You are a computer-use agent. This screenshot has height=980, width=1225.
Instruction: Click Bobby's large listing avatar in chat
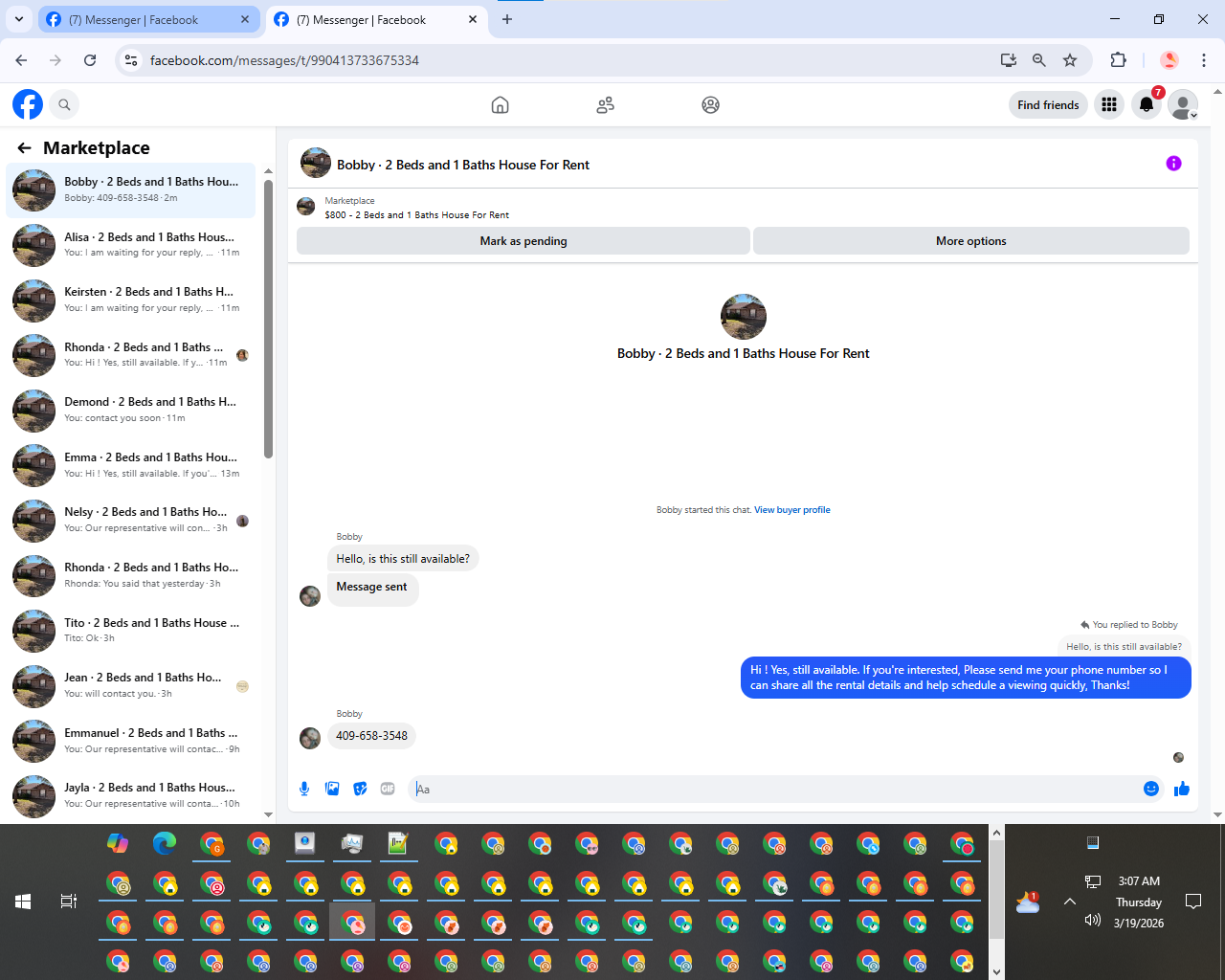[744, 317]
